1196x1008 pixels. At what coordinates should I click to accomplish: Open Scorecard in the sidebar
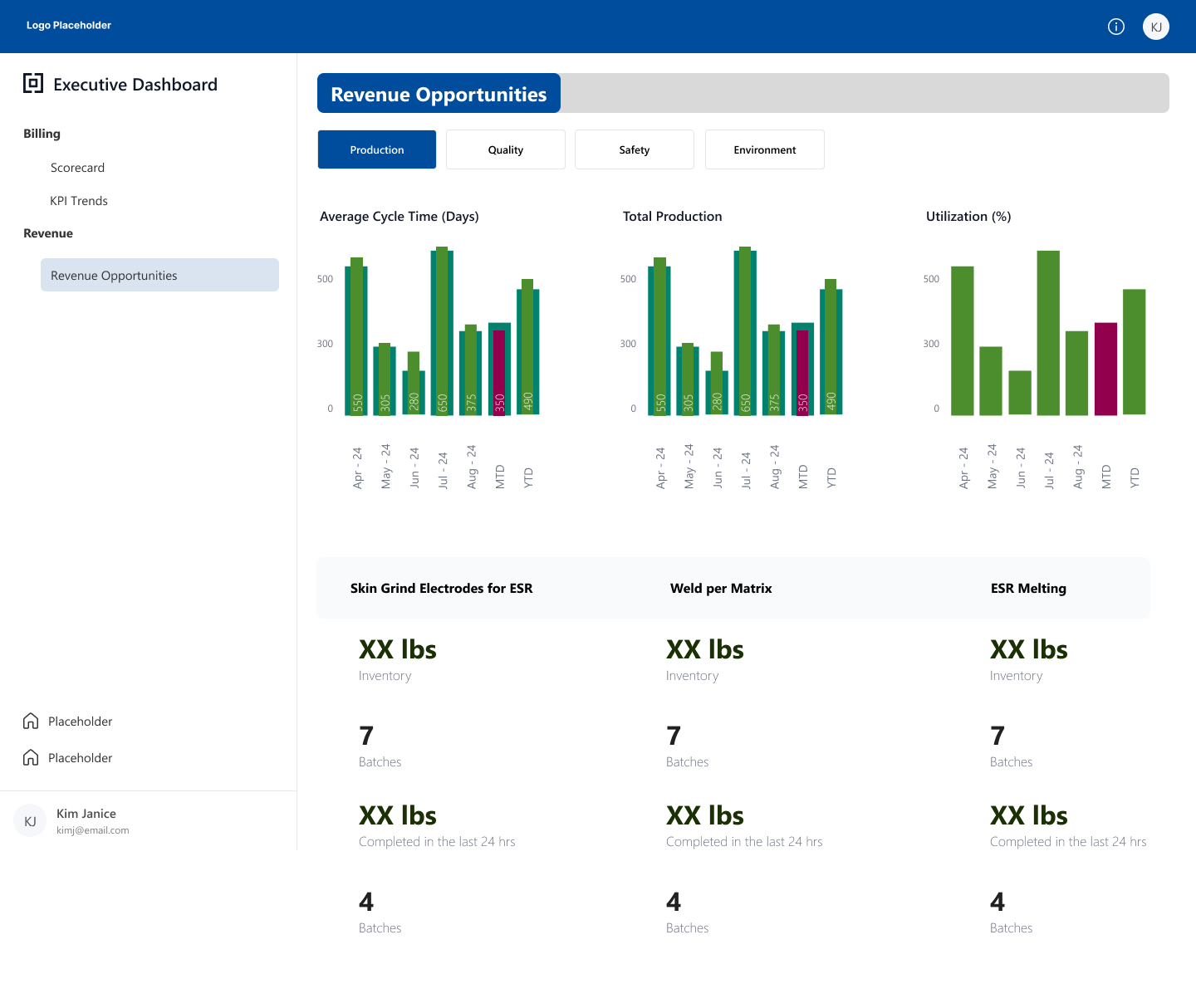coord(77,168)
